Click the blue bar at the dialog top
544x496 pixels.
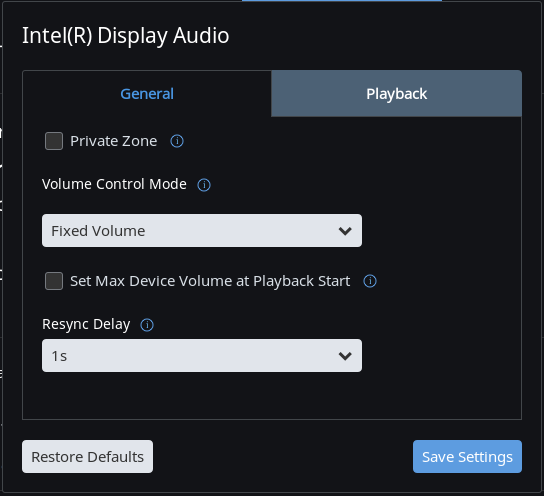(x=342, y=1)
